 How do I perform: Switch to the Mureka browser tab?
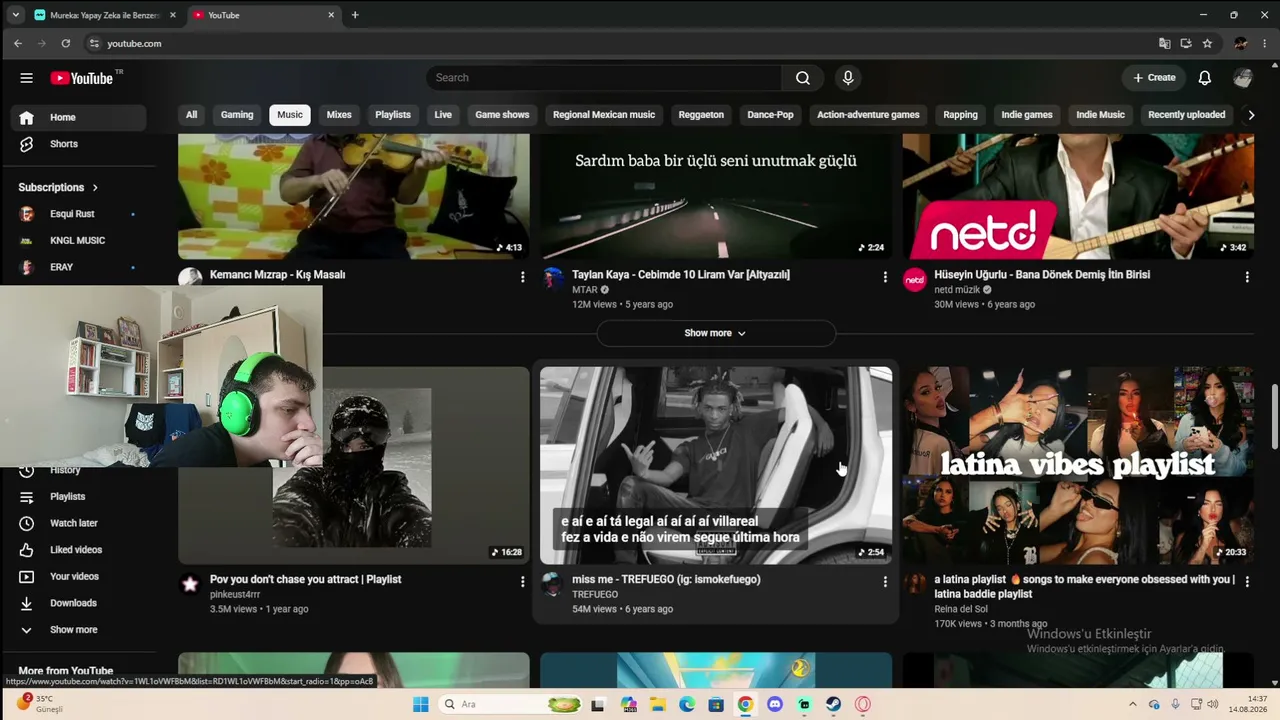tap(104, 15)
